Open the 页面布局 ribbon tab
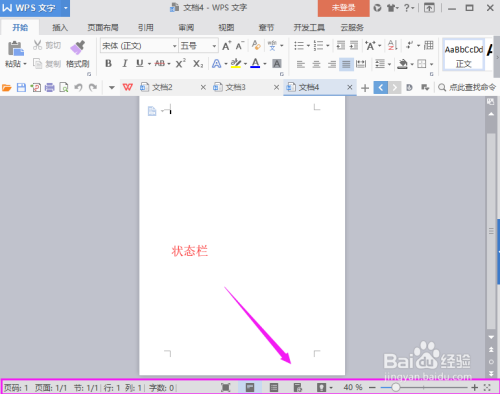500x394 pixels. point(103,27)
